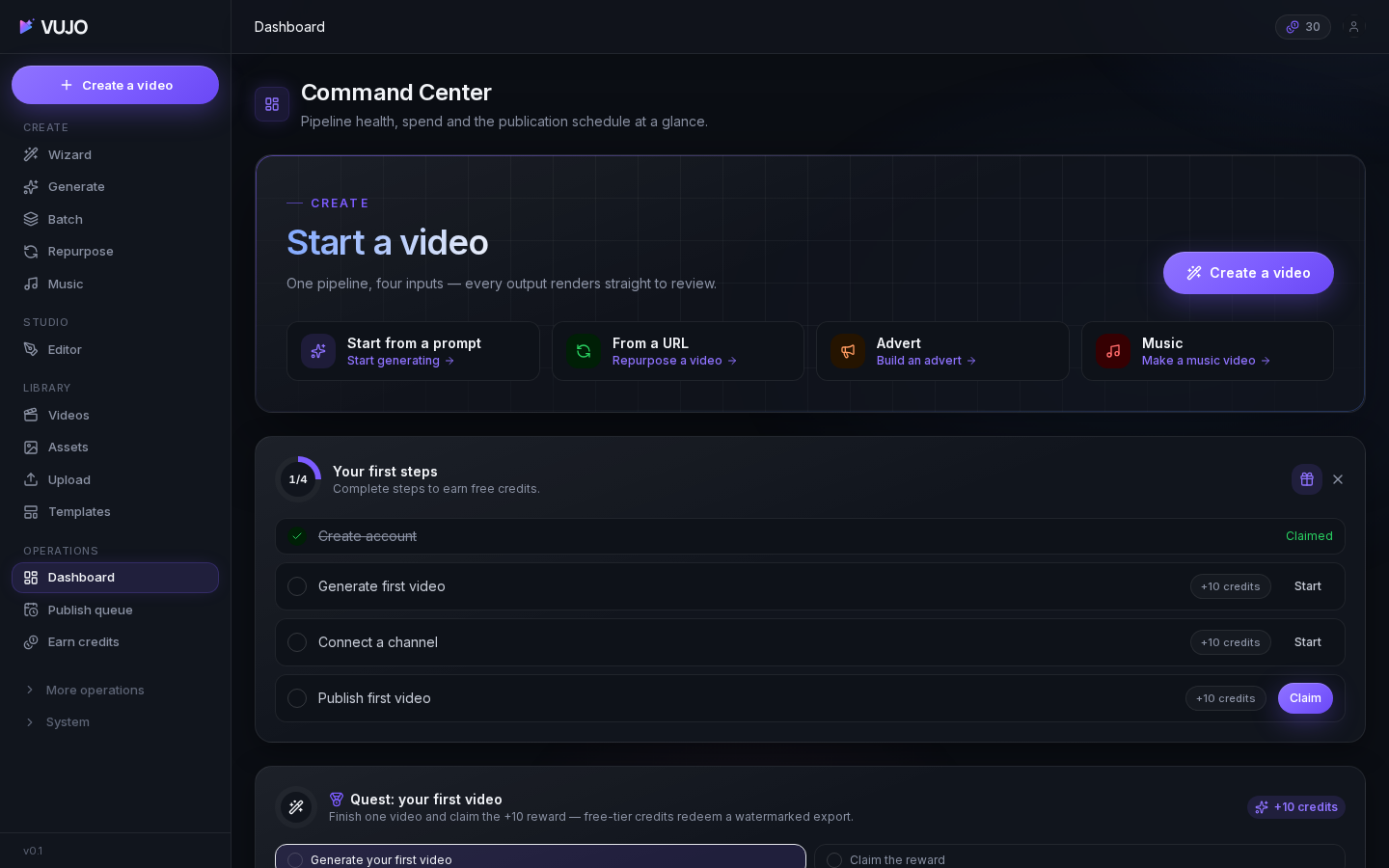Click the v0.1 version label
The width and height of the screenshot is (1389, 868).
33,851
